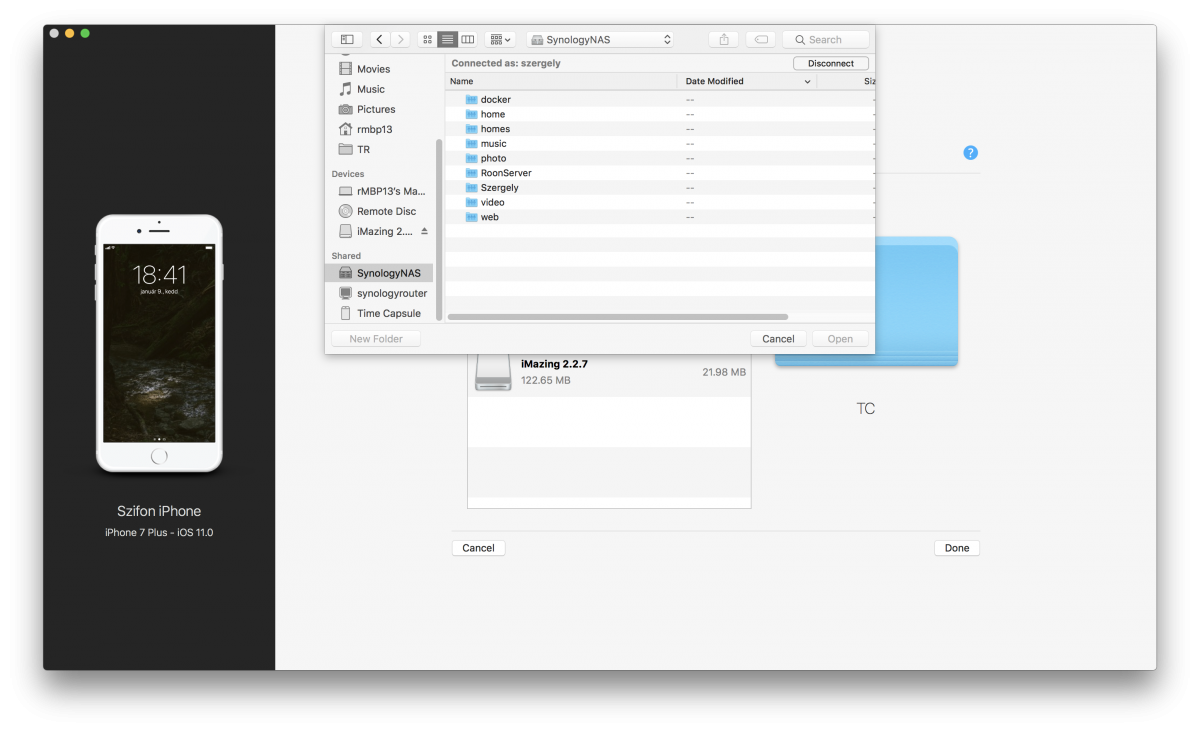Select SynologyNAS under Shared
Screen dimensions: 1200x732
379,273
